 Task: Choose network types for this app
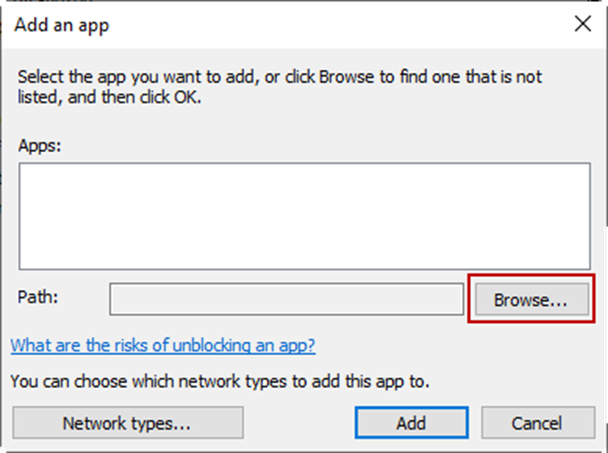coord(127,423)
